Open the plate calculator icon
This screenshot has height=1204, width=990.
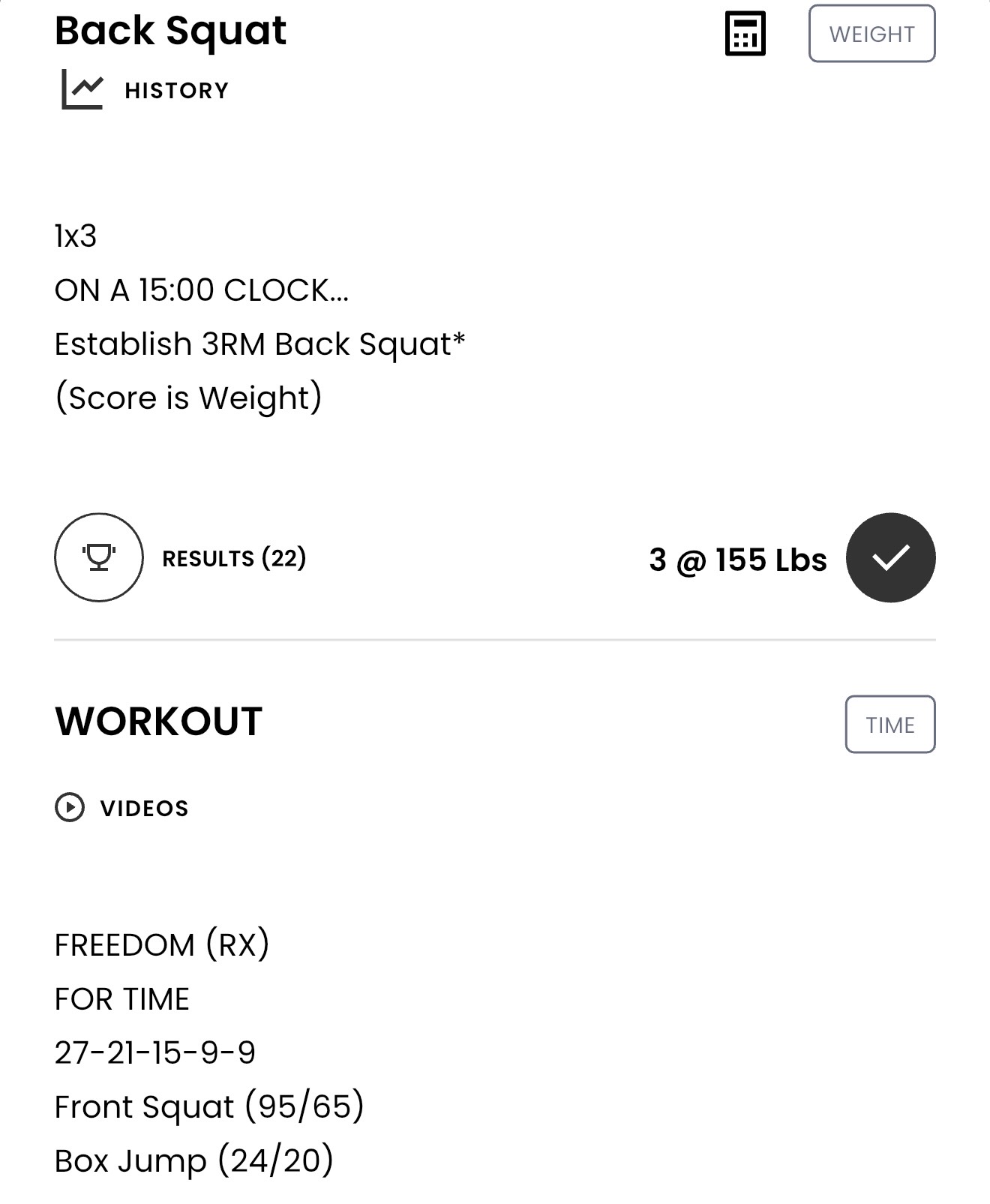pyautogui.click(x=745, y=34)
